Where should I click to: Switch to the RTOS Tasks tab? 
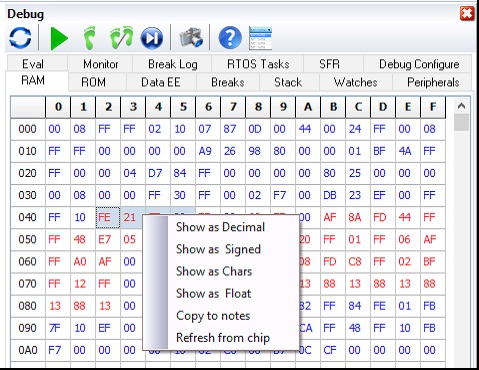pyautogui.click(x=258, y=64)
